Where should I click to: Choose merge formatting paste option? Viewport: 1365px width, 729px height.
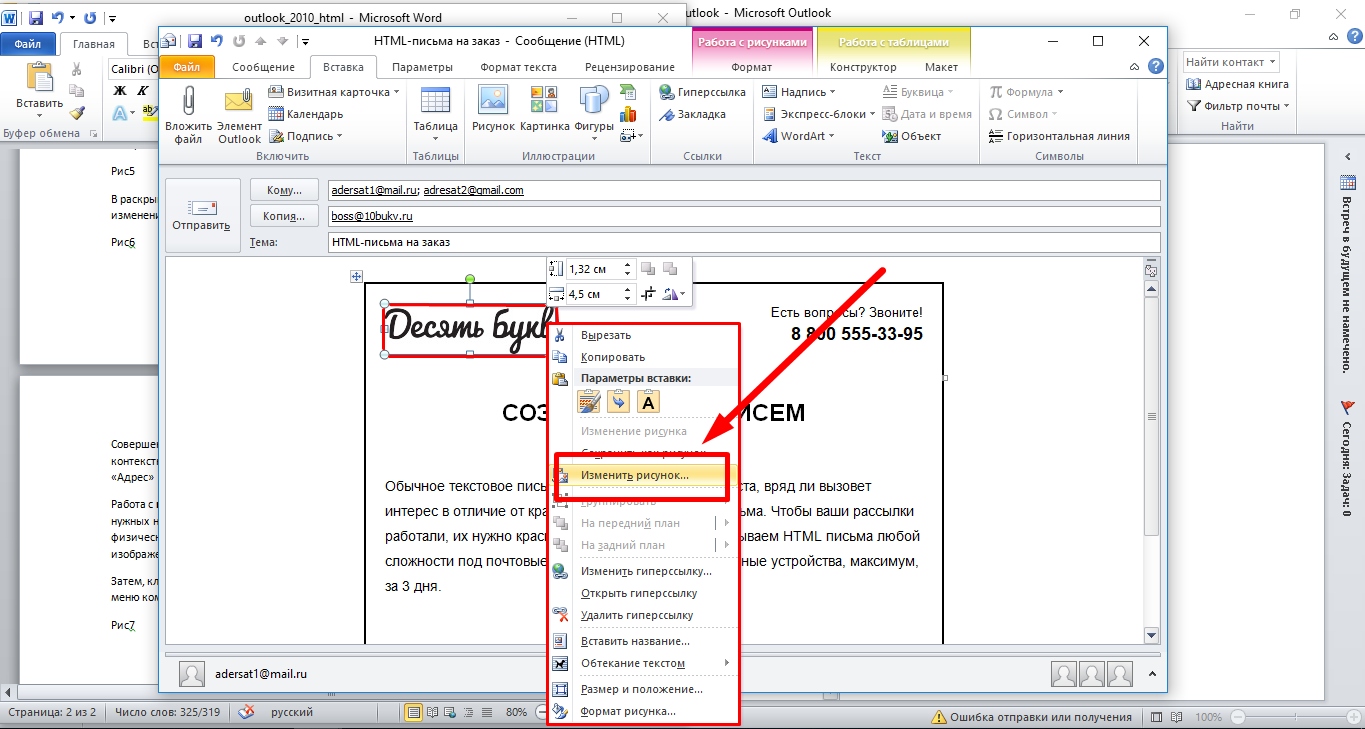tap(619, 402)
